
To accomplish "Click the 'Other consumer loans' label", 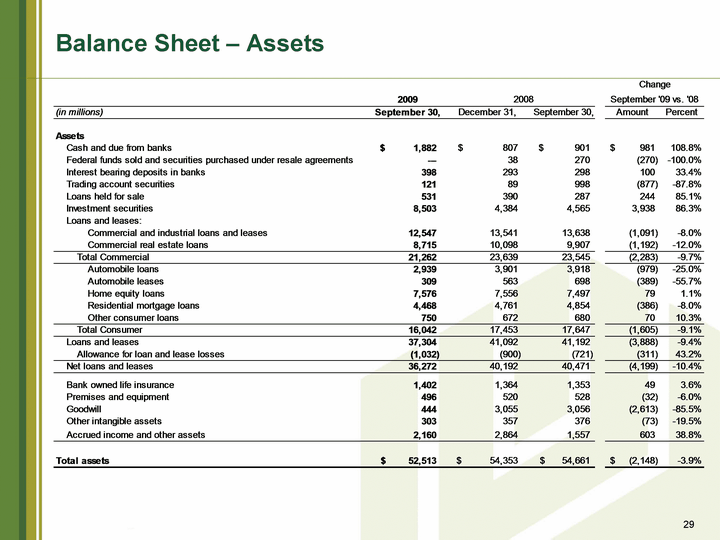I will pyautogui.click(x=133, y=318).
